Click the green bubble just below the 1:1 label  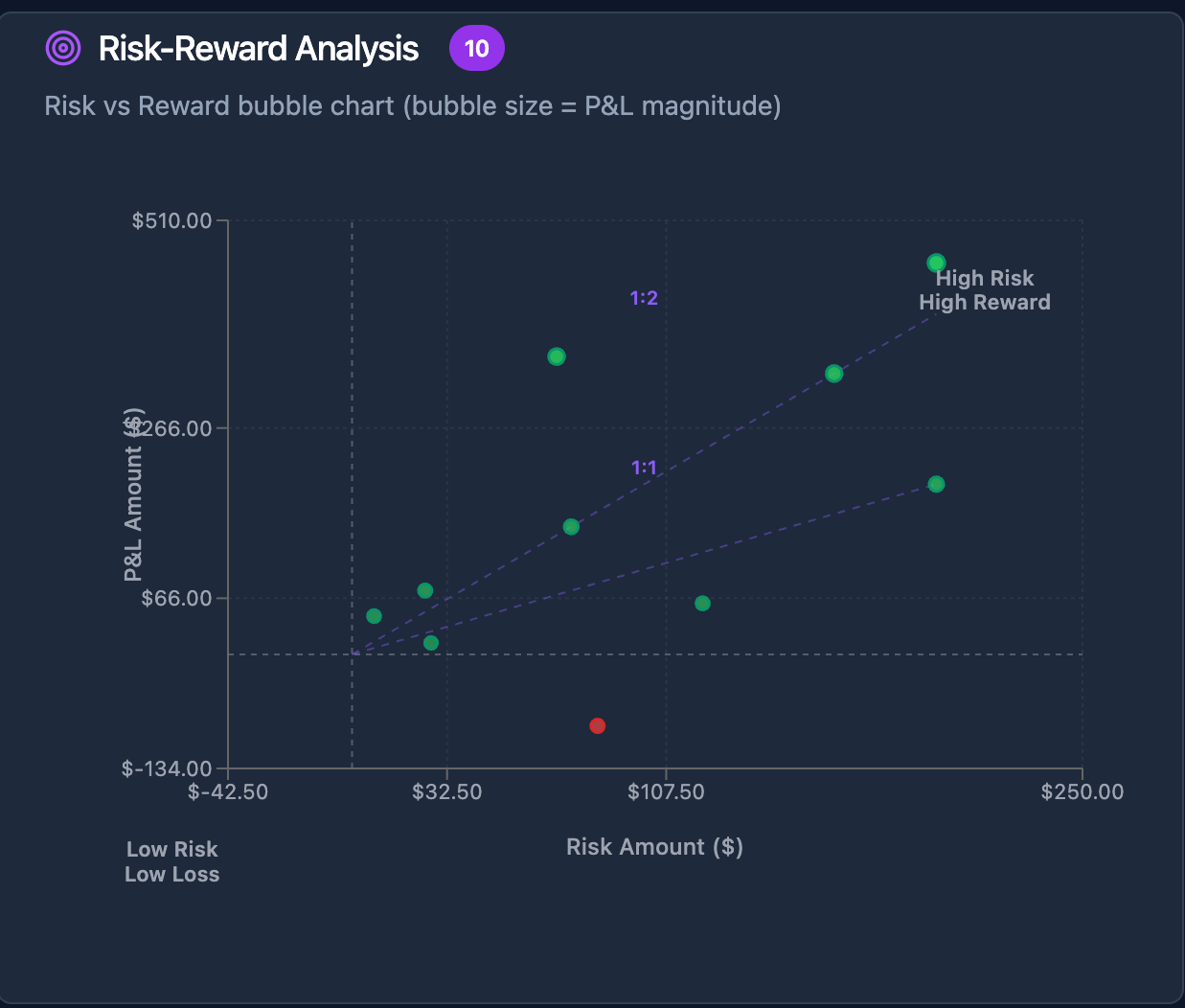click(x=571, y=526)
